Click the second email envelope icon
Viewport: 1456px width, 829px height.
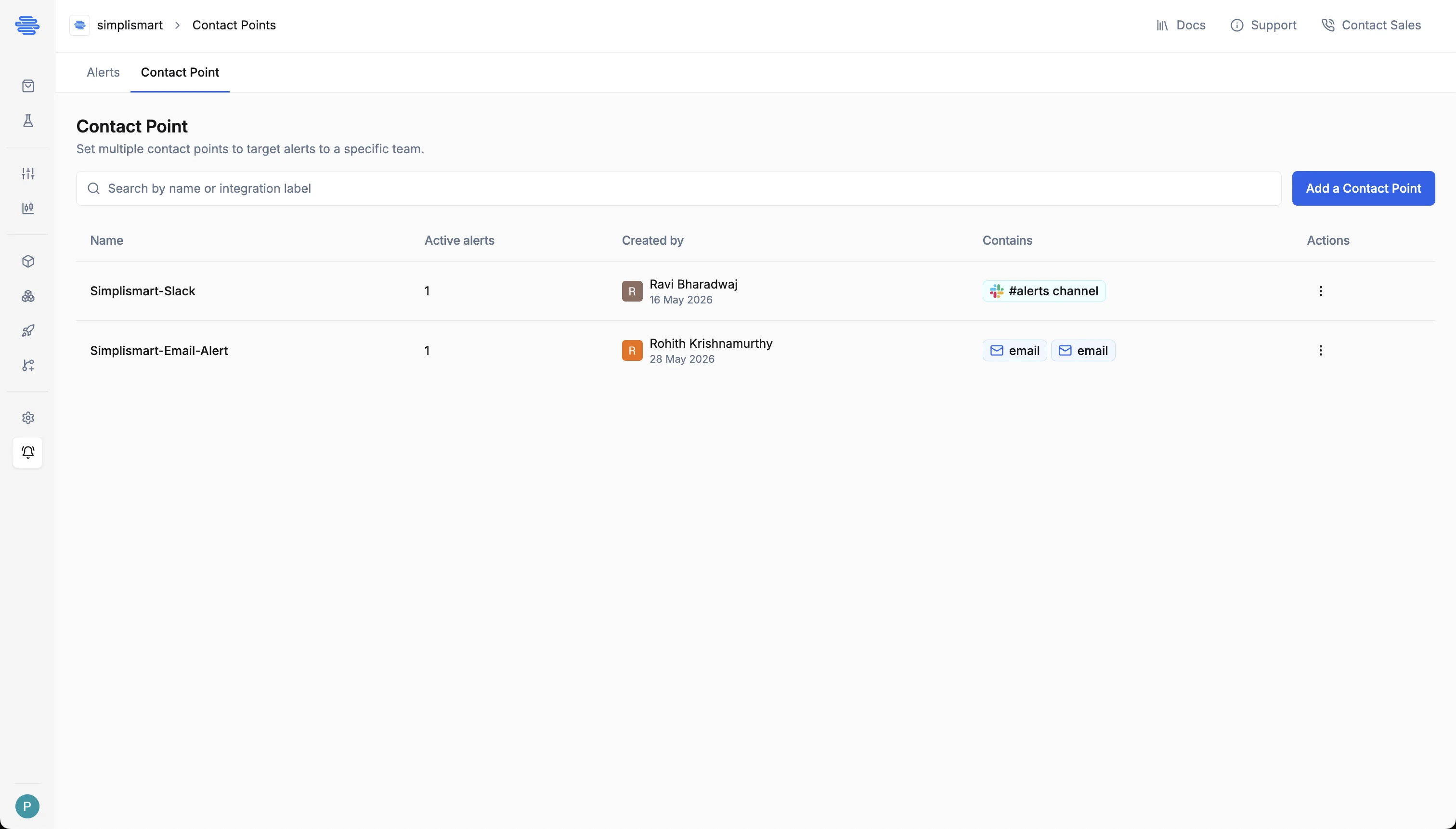coord(1065,351)
